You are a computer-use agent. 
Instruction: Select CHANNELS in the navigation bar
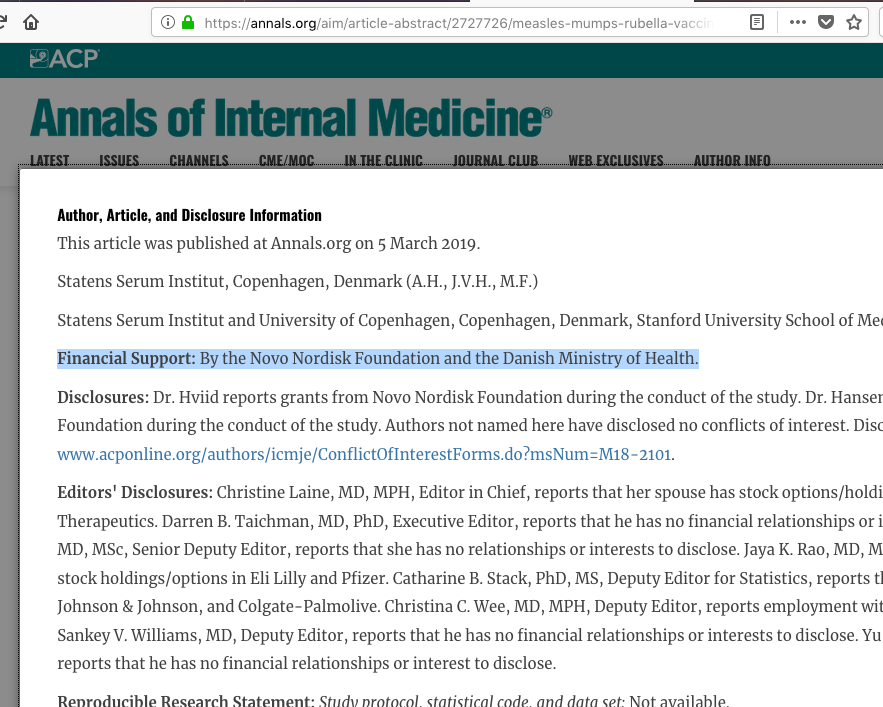(199, 160)
